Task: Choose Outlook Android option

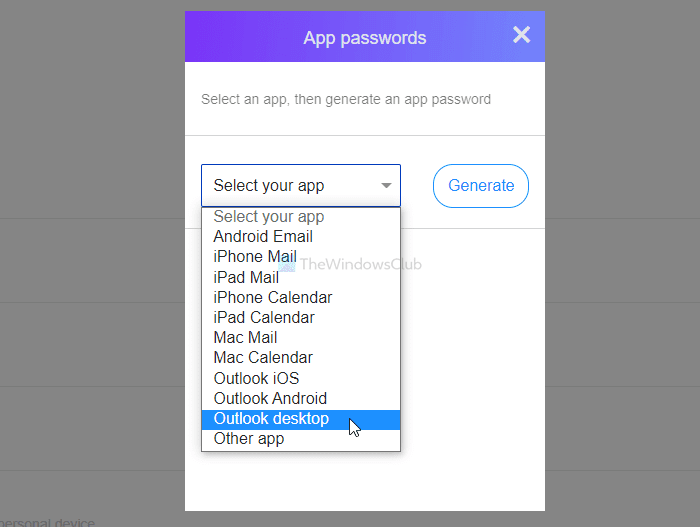Action: (301, 398)
